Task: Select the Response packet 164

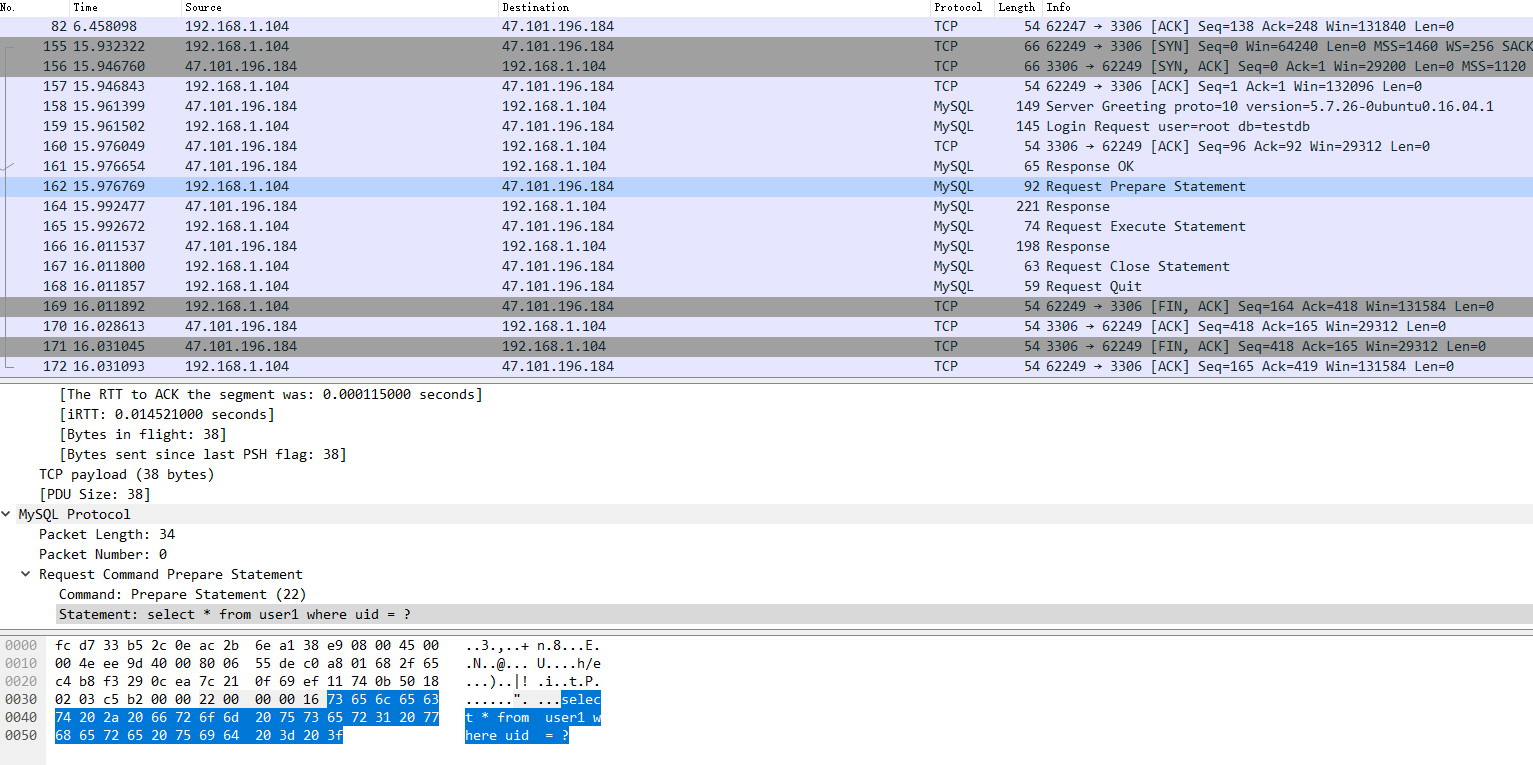Action: pyautogui.click(x=766, y=206)
